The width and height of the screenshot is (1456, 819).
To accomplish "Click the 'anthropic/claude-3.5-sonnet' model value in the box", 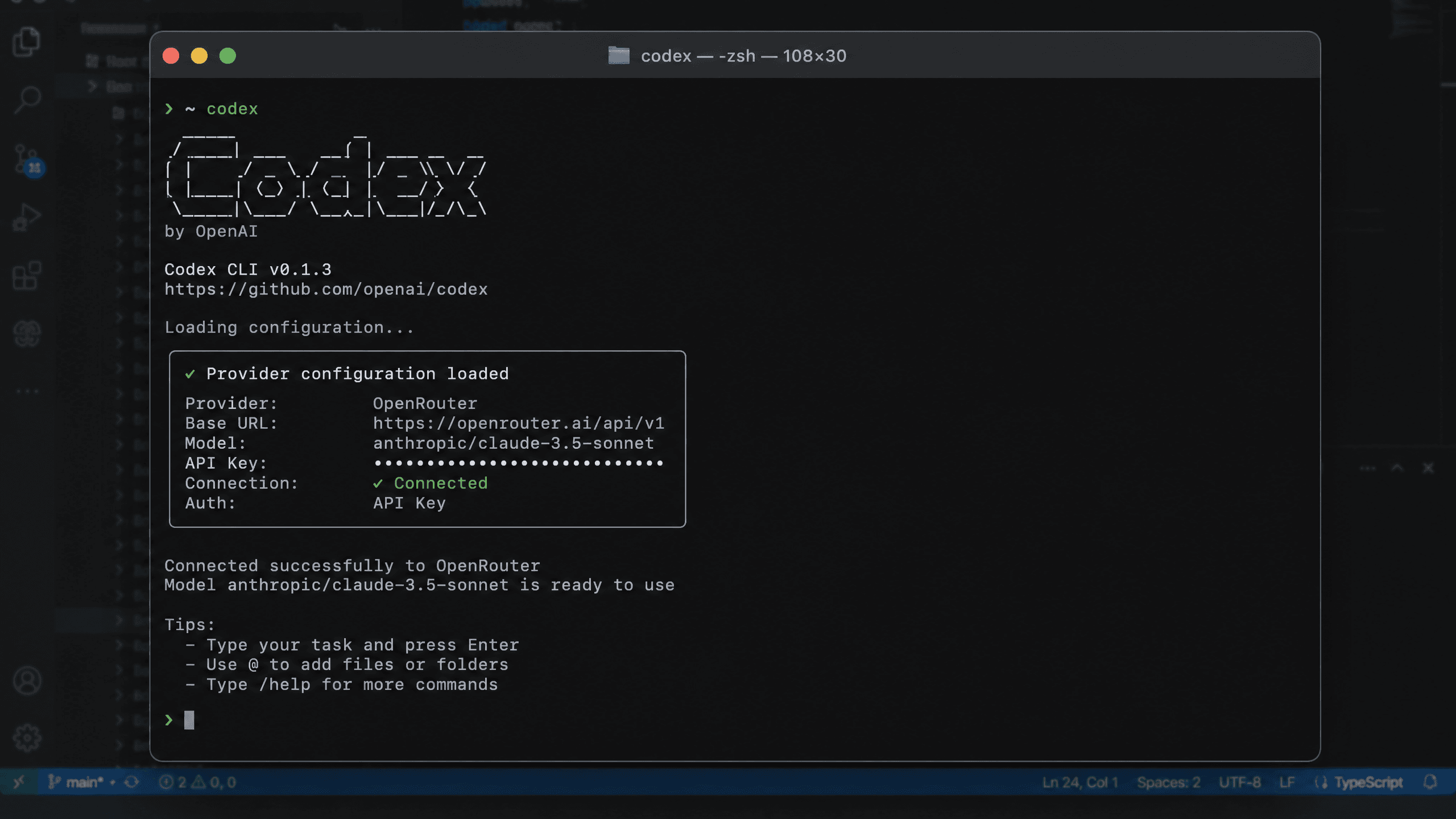I will click(514, 443).
